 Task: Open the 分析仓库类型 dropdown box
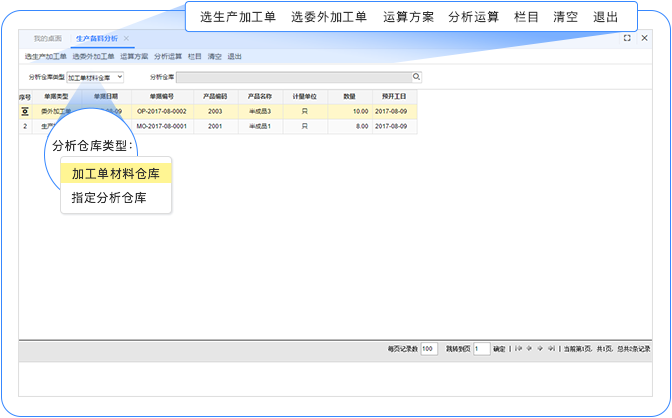pos(95,77)
